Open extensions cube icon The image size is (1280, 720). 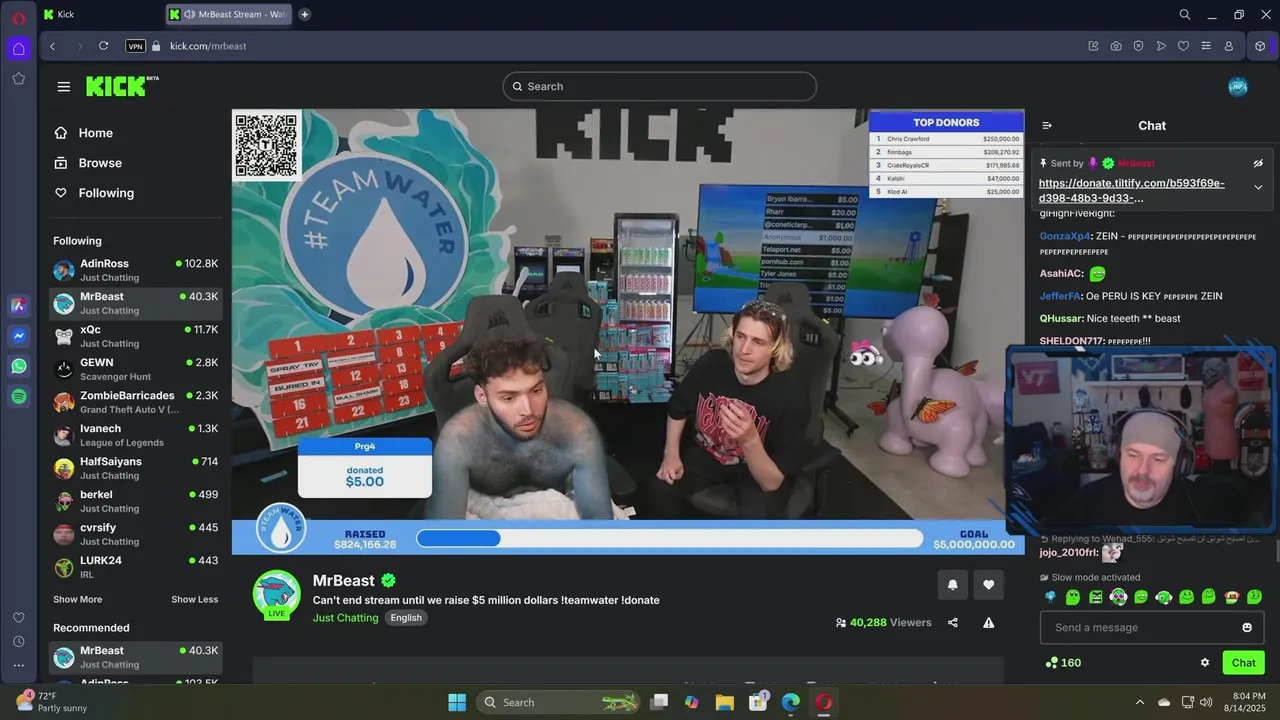[x=1260, y=46]
